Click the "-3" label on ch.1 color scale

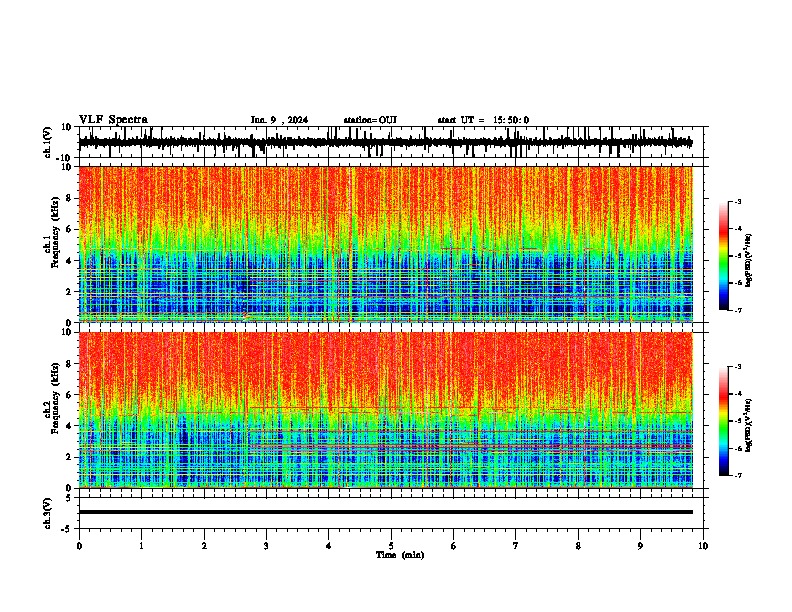point(738,202)
